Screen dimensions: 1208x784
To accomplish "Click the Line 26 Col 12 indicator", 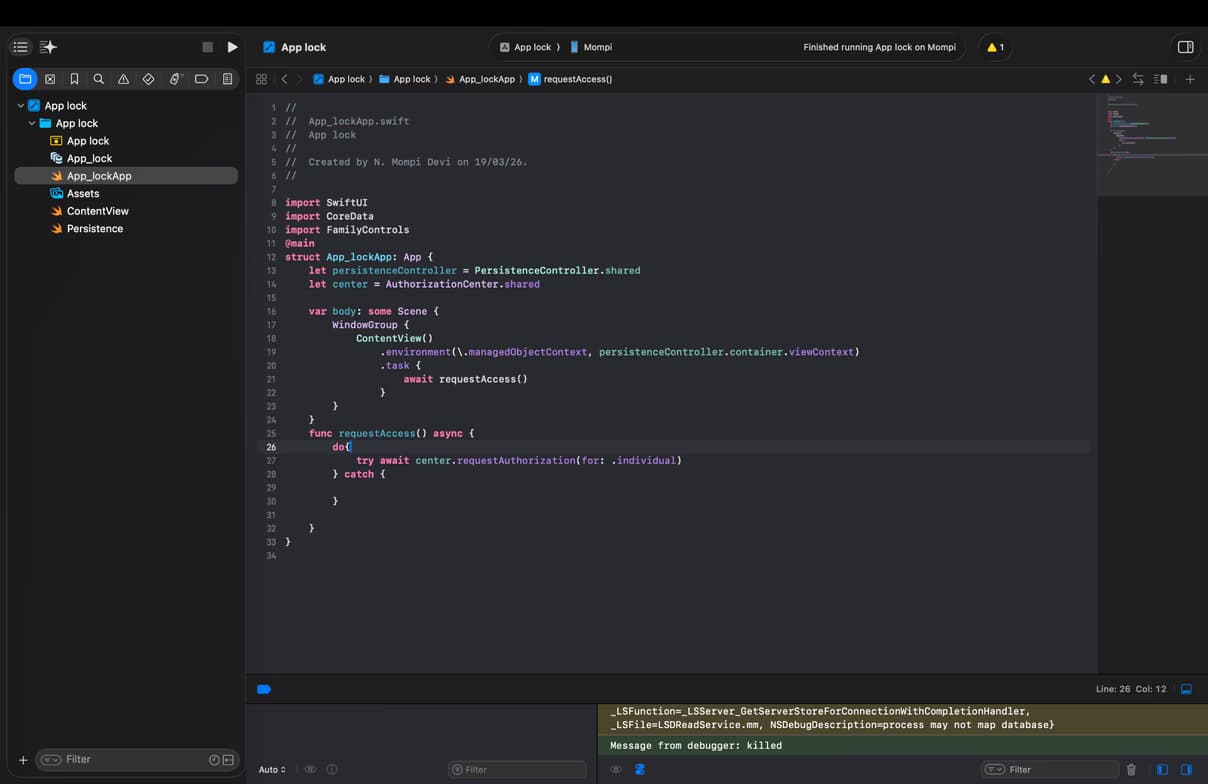I will [x=1131, y=689].
